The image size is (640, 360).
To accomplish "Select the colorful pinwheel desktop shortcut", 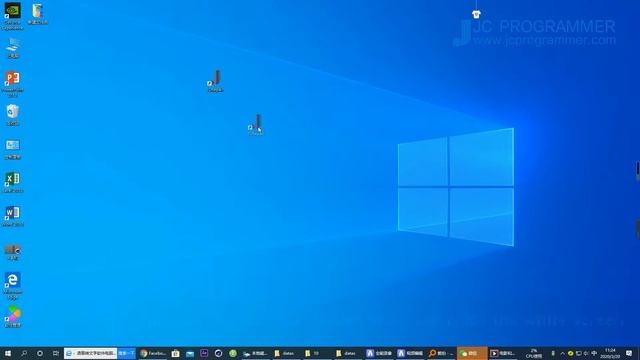I will click(x=13, y=316).
